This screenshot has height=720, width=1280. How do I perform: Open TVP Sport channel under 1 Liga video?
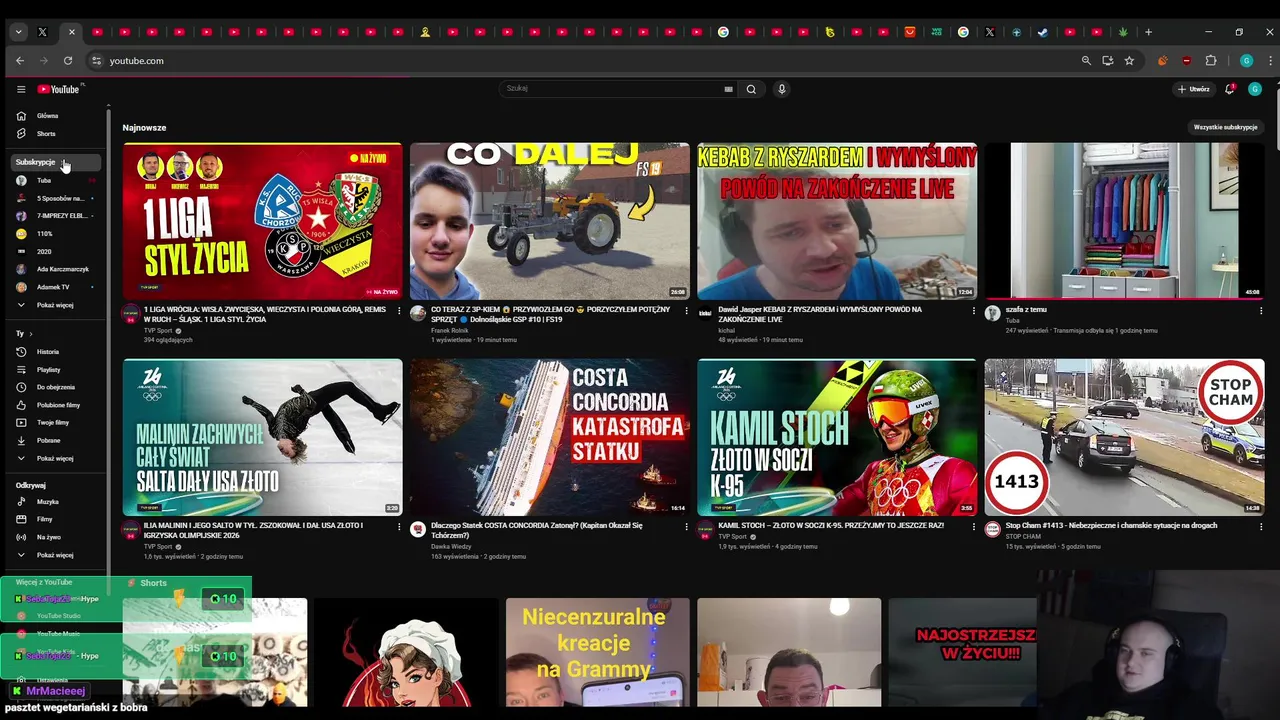pos(159,330)
